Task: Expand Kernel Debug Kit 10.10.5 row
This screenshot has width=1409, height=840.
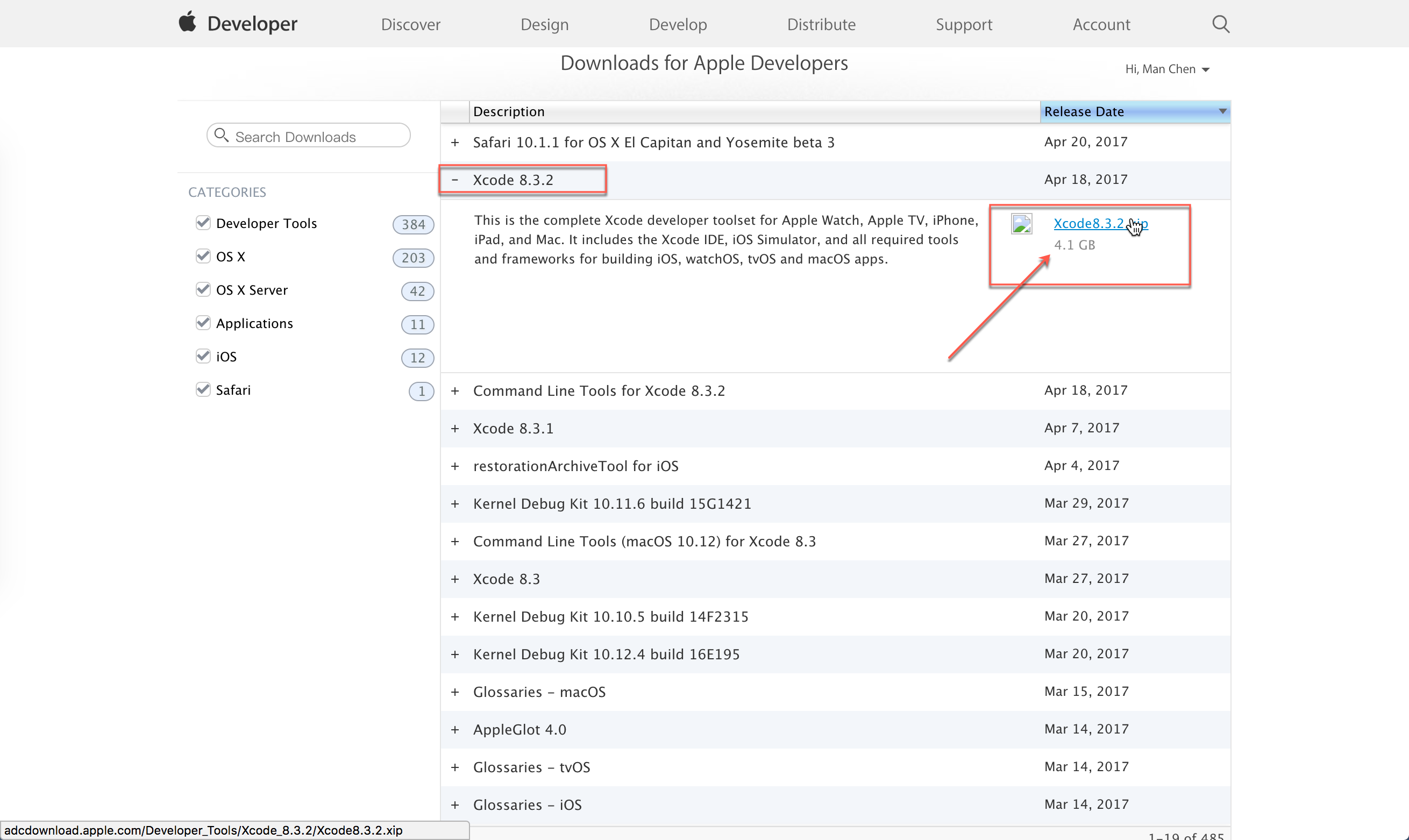Action: click(455, 617)
